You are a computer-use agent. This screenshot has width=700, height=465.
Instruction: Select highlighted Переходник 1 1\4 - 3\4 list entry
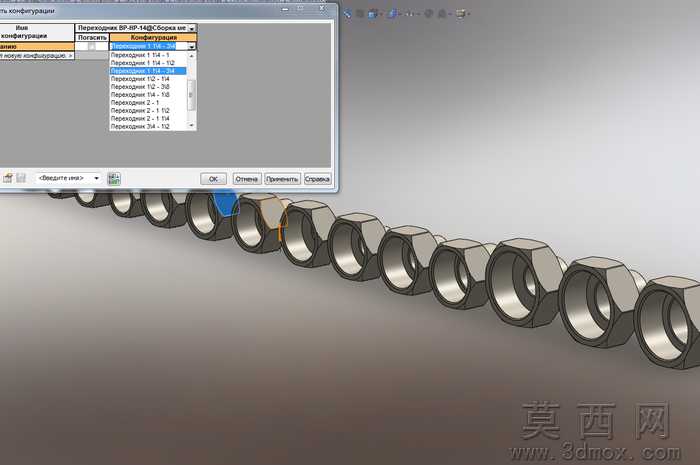coord(148,71)
